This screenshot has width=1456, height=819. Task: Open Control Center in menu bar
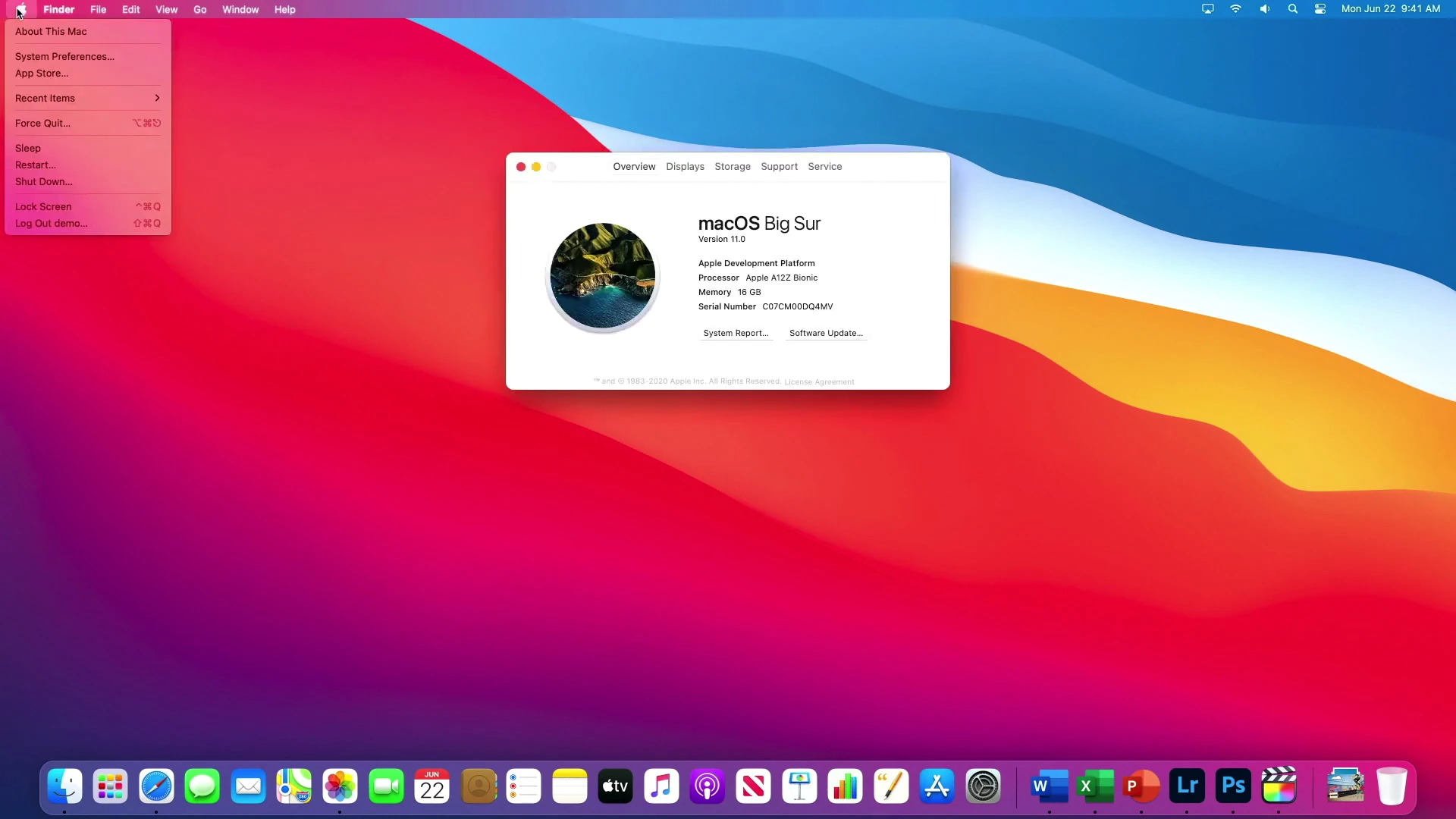click(x=1320, y=9)
